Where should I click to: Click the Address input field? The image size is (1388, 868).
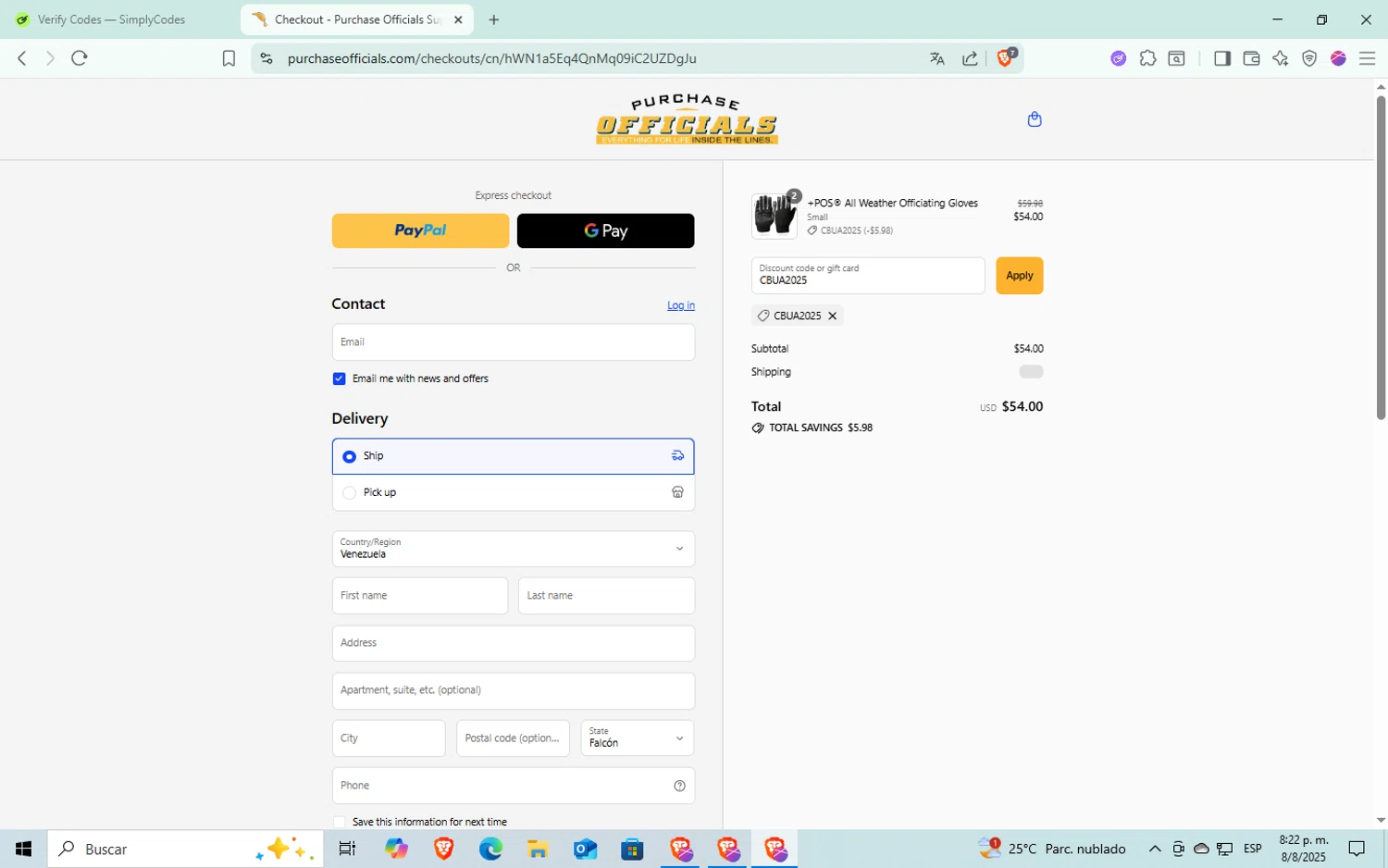[513, 643]
